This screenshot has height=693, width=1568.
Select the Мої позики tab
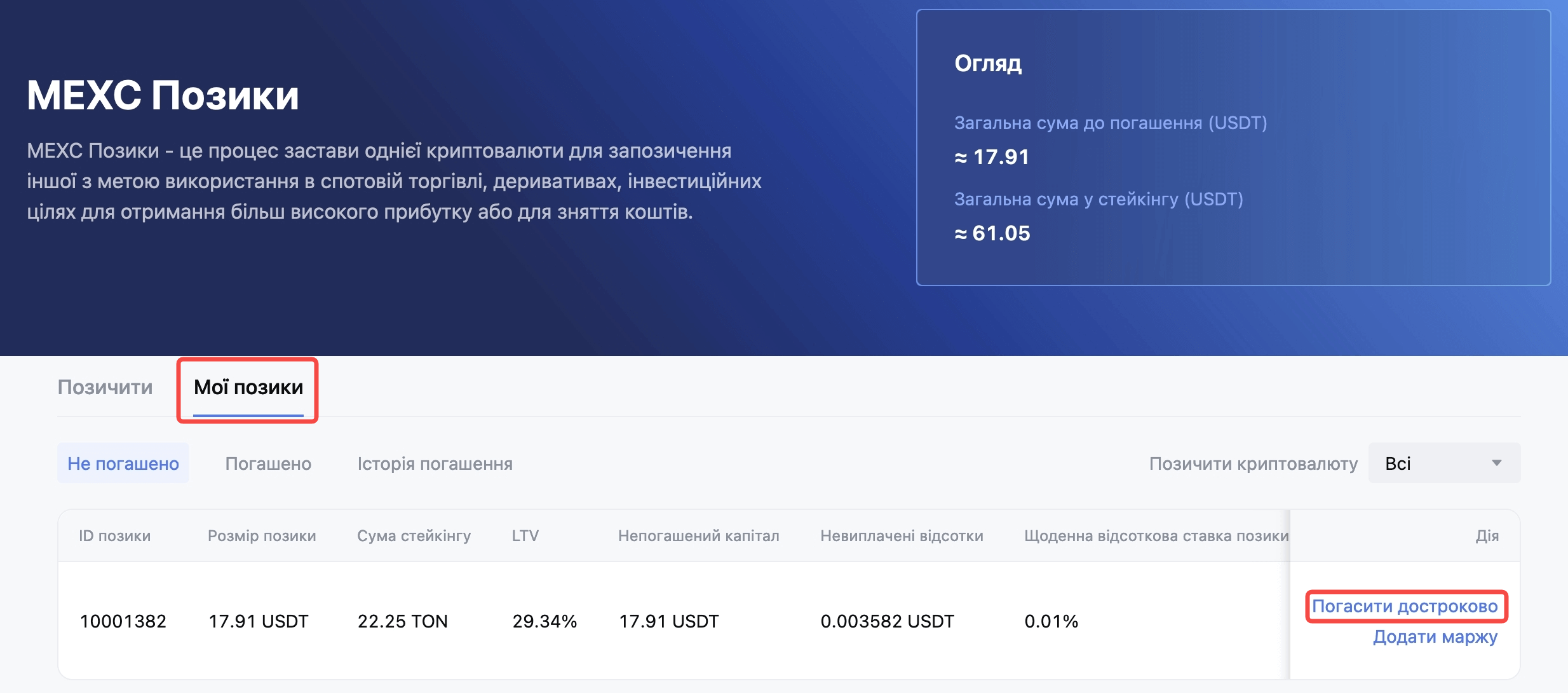[248, 387]
